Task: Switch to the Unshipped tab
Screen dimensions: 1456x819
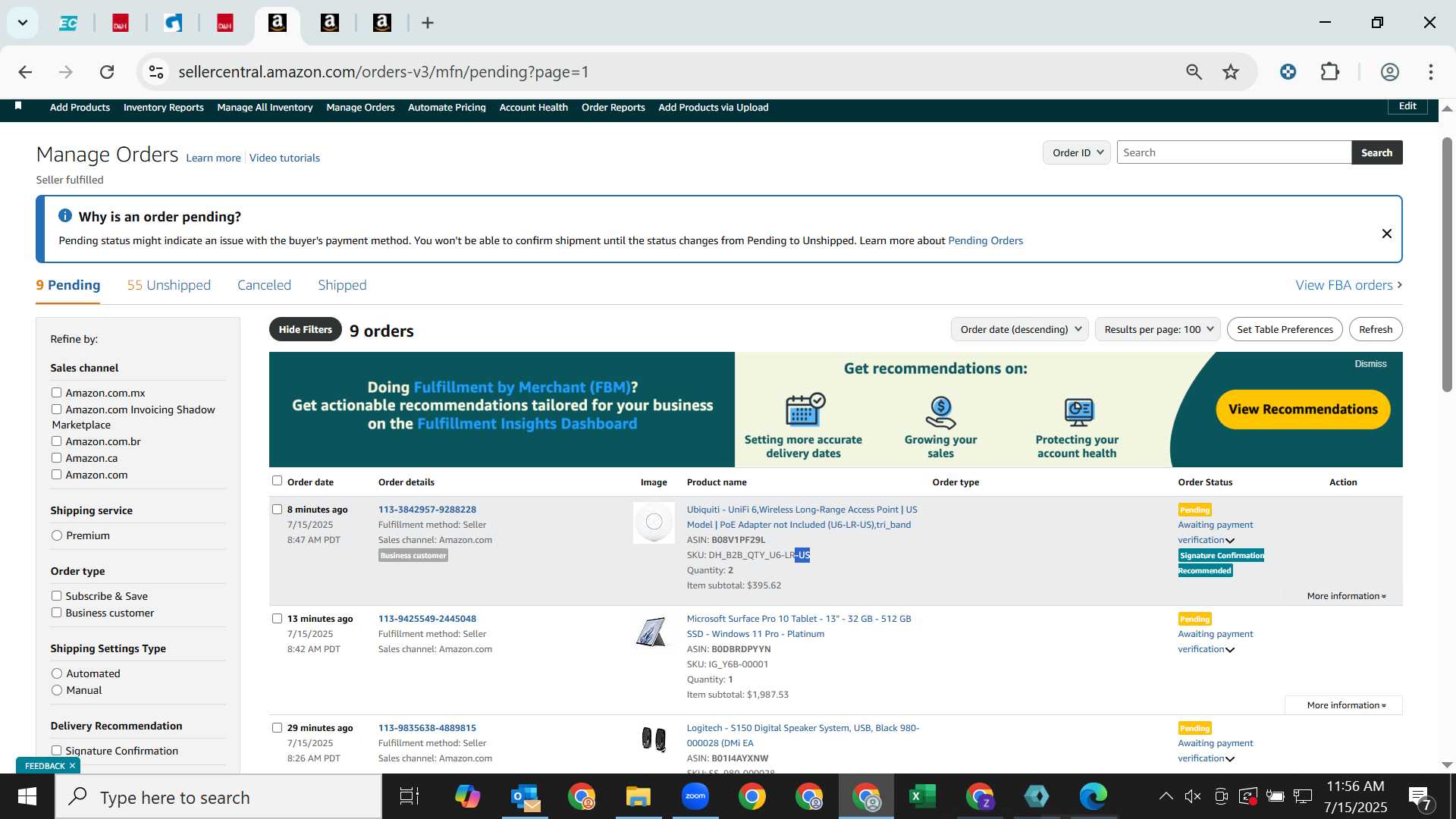Action: click(x=169, y=285)
